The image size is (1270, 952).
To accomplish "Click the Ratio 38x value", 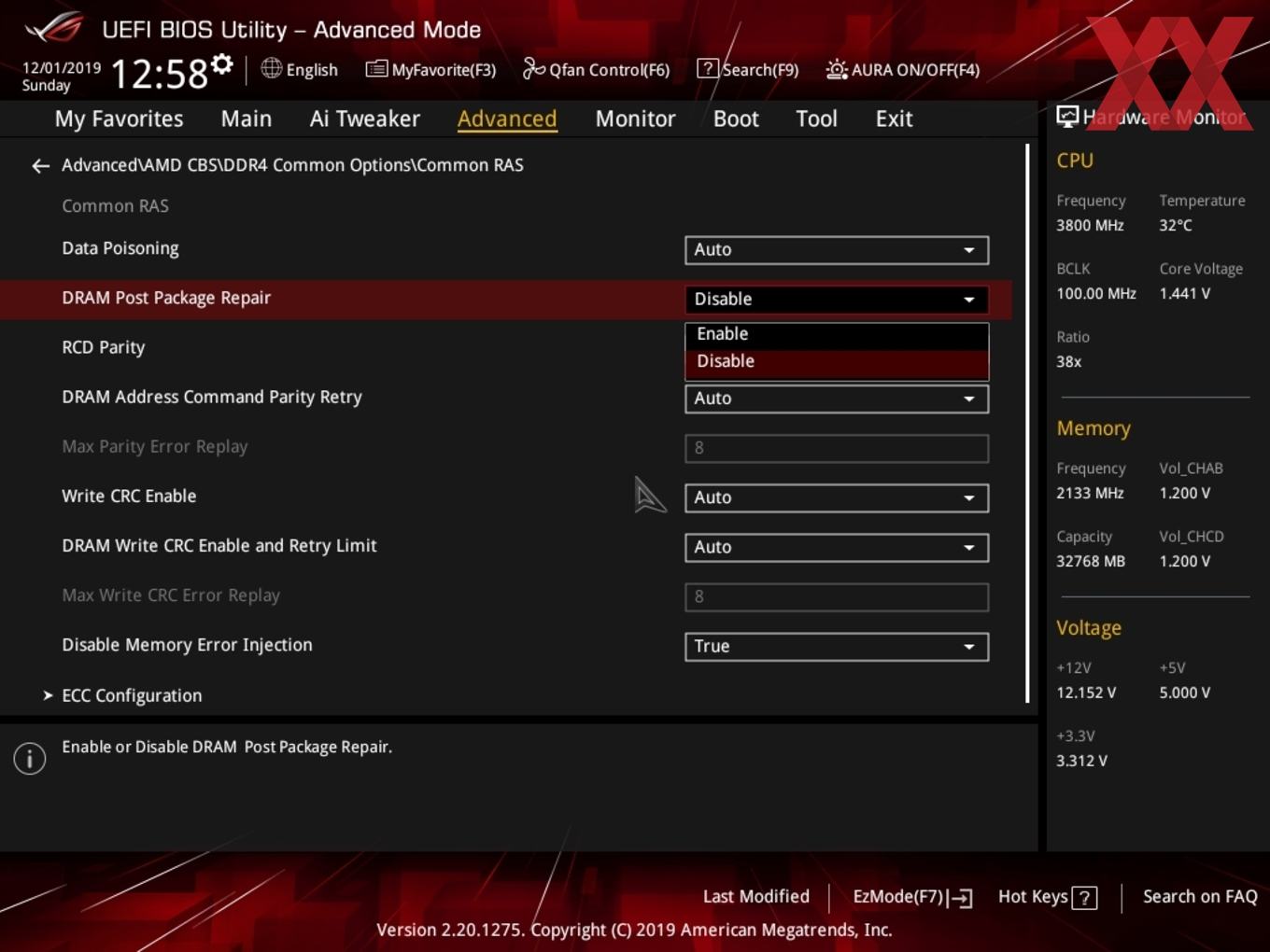I will pos(1068,361).
